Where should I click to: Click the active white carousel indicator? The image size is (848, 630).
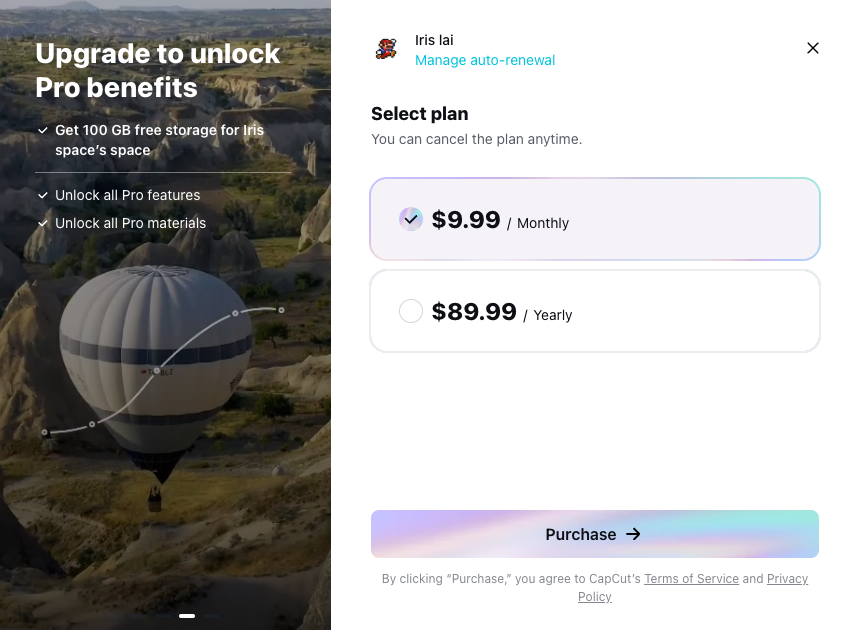point(187,615)
